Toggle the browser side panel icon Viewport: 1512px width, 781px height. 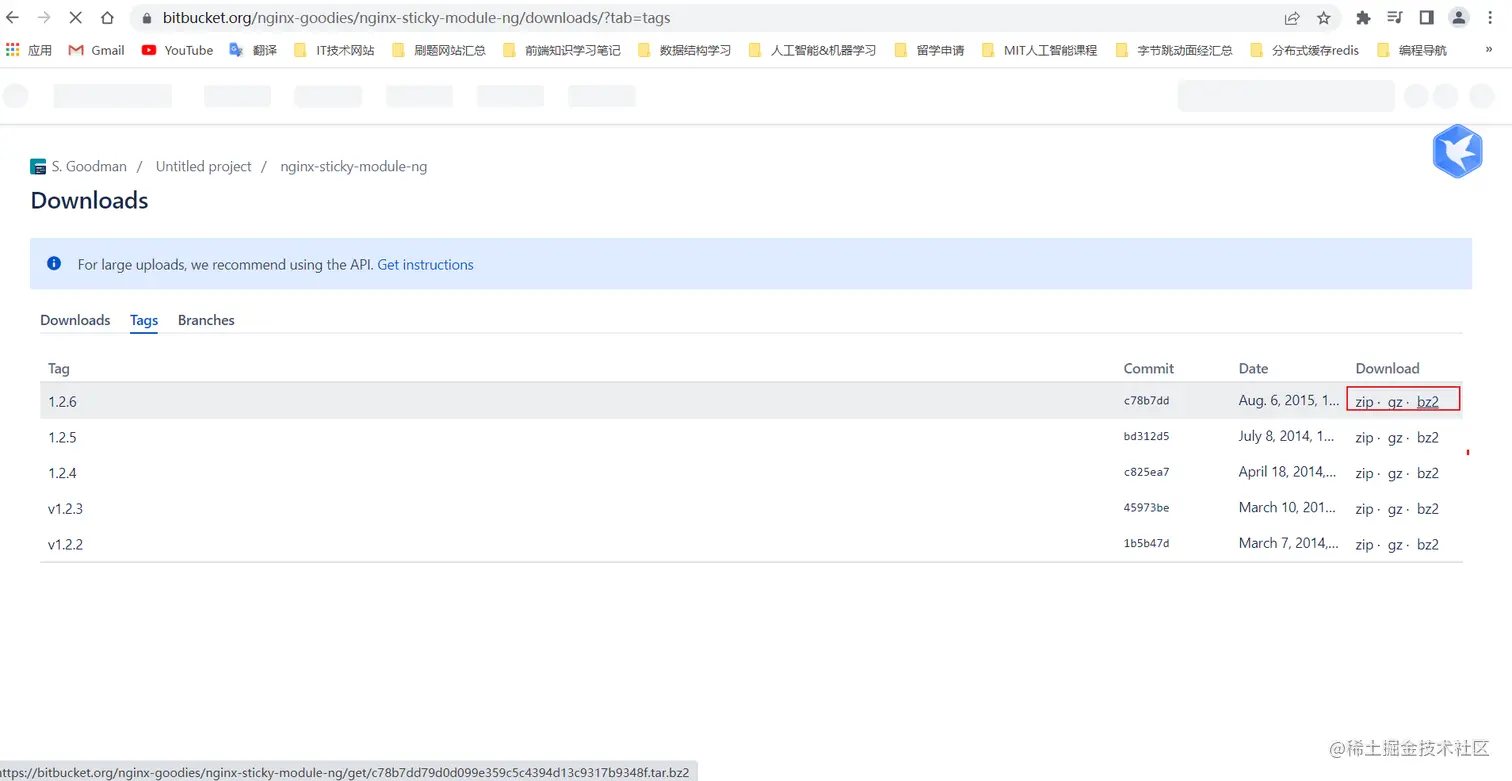1427,18
